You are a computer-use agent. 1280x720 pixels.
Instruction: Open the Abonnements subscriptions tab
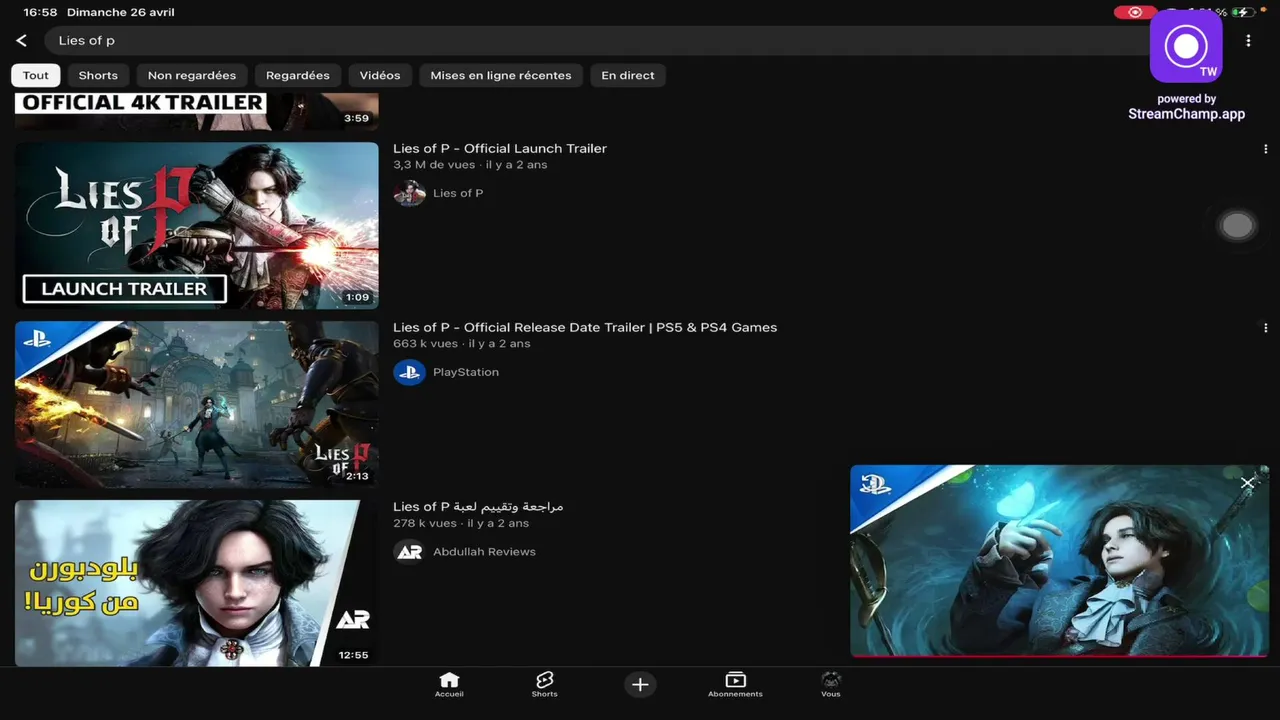point(735,684)
